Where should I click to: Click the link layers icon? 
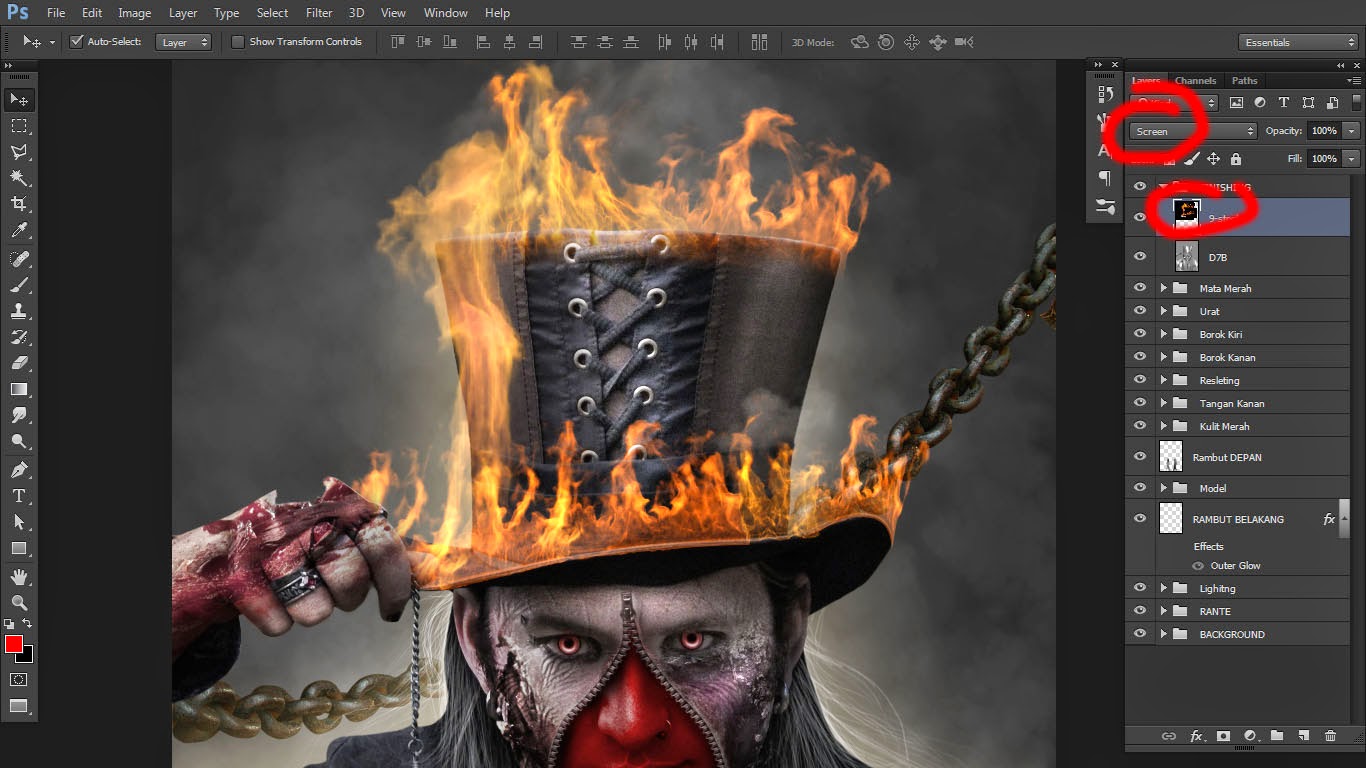pos(1168,736)
